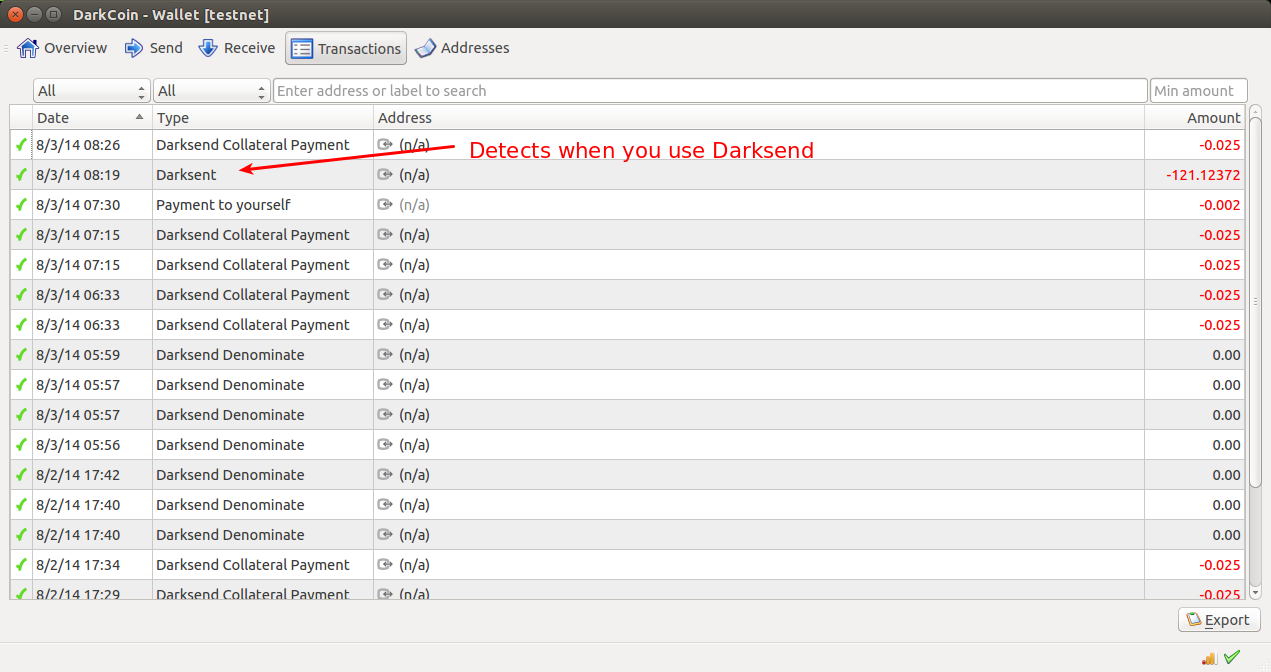
Task: Click the Receive download arrow icon
Action: pos(208,48)
